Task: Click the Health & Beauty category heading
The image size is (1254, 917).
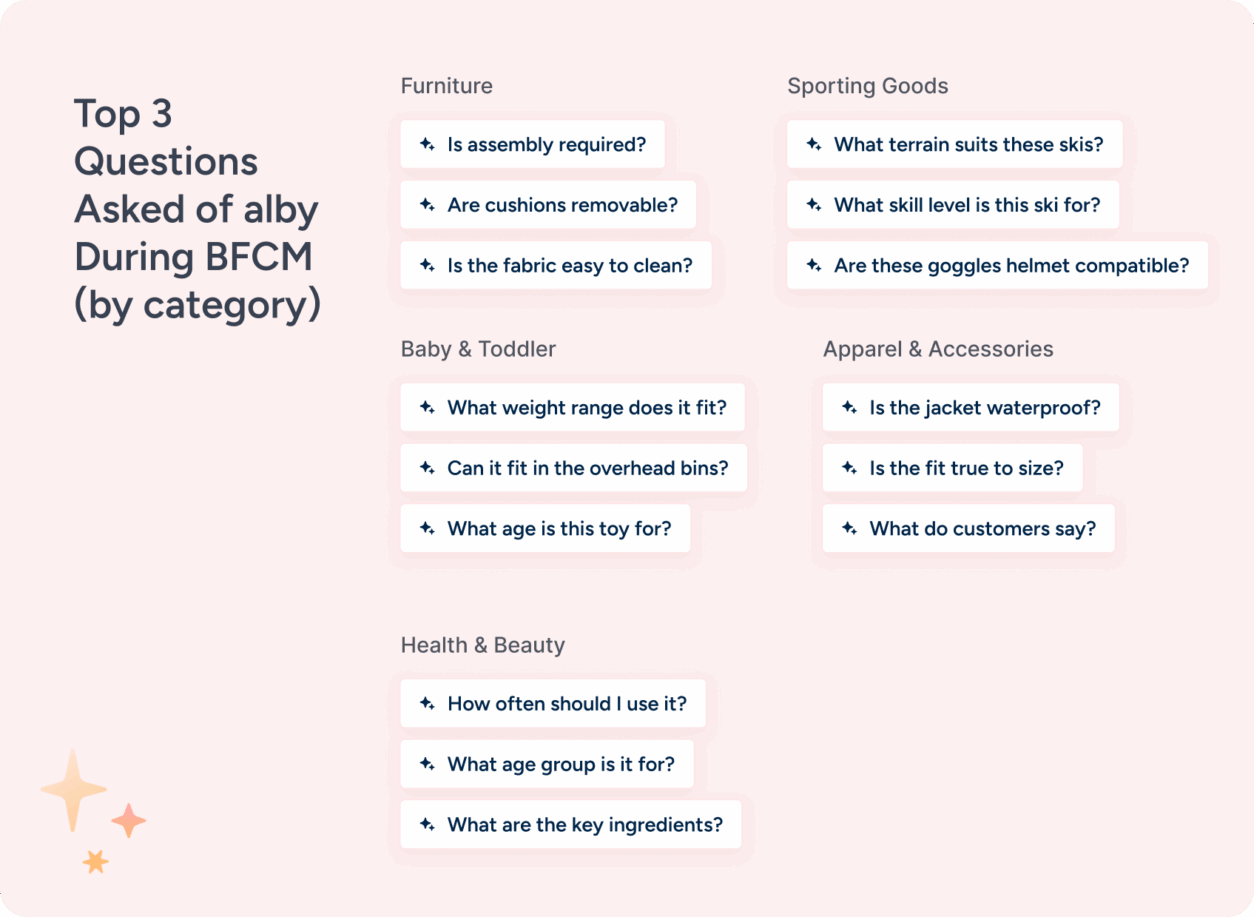Action: pos(482,645)
